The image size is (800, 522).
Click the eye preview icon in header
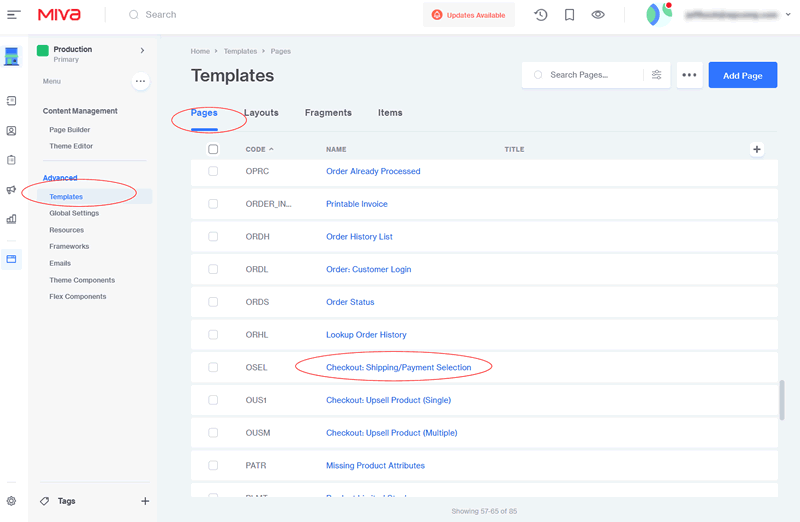click(598, 15)
